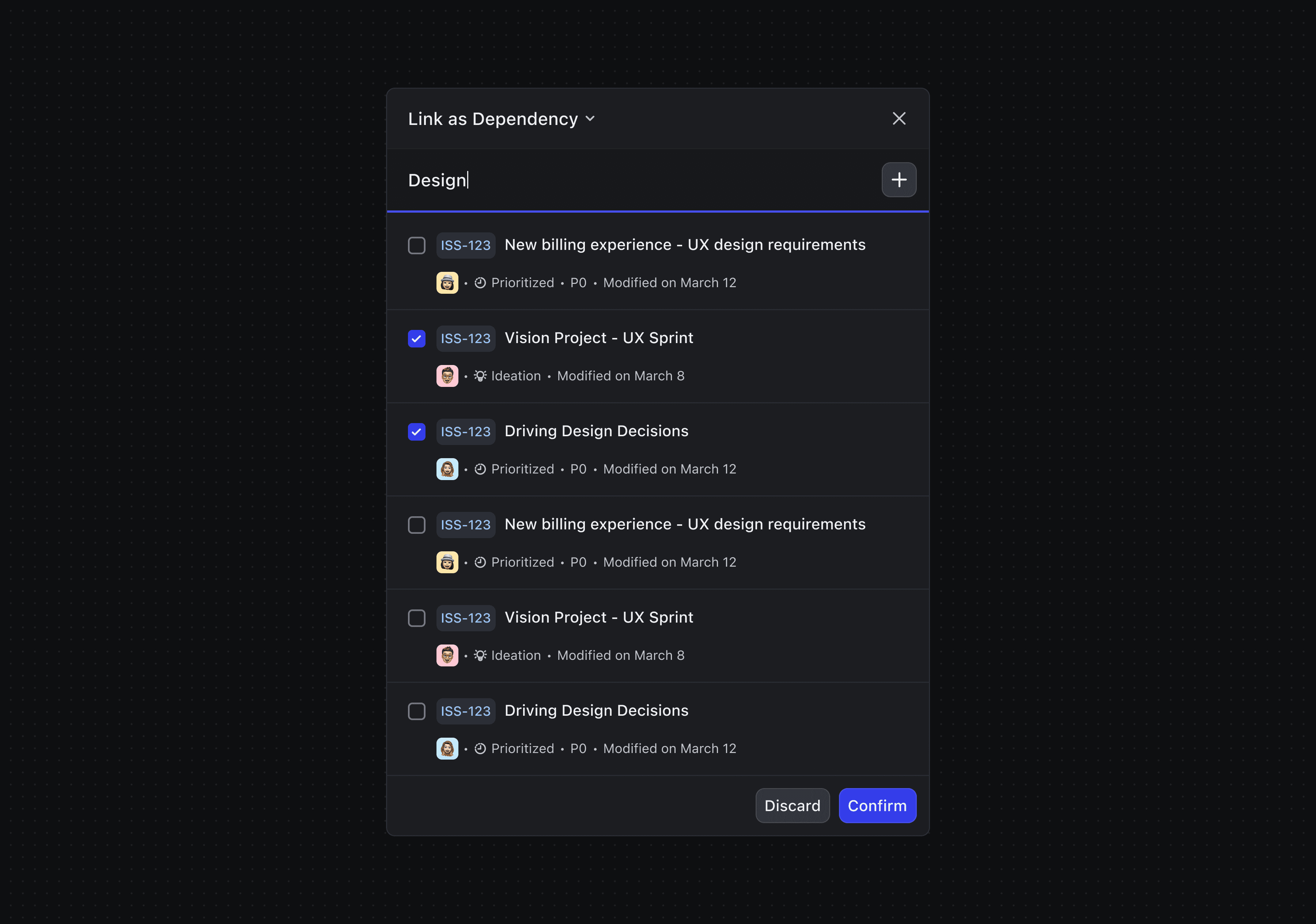This screenshot has height=924, width=1316.
Task: Click into the Design search field
Action: pos(631,180)
